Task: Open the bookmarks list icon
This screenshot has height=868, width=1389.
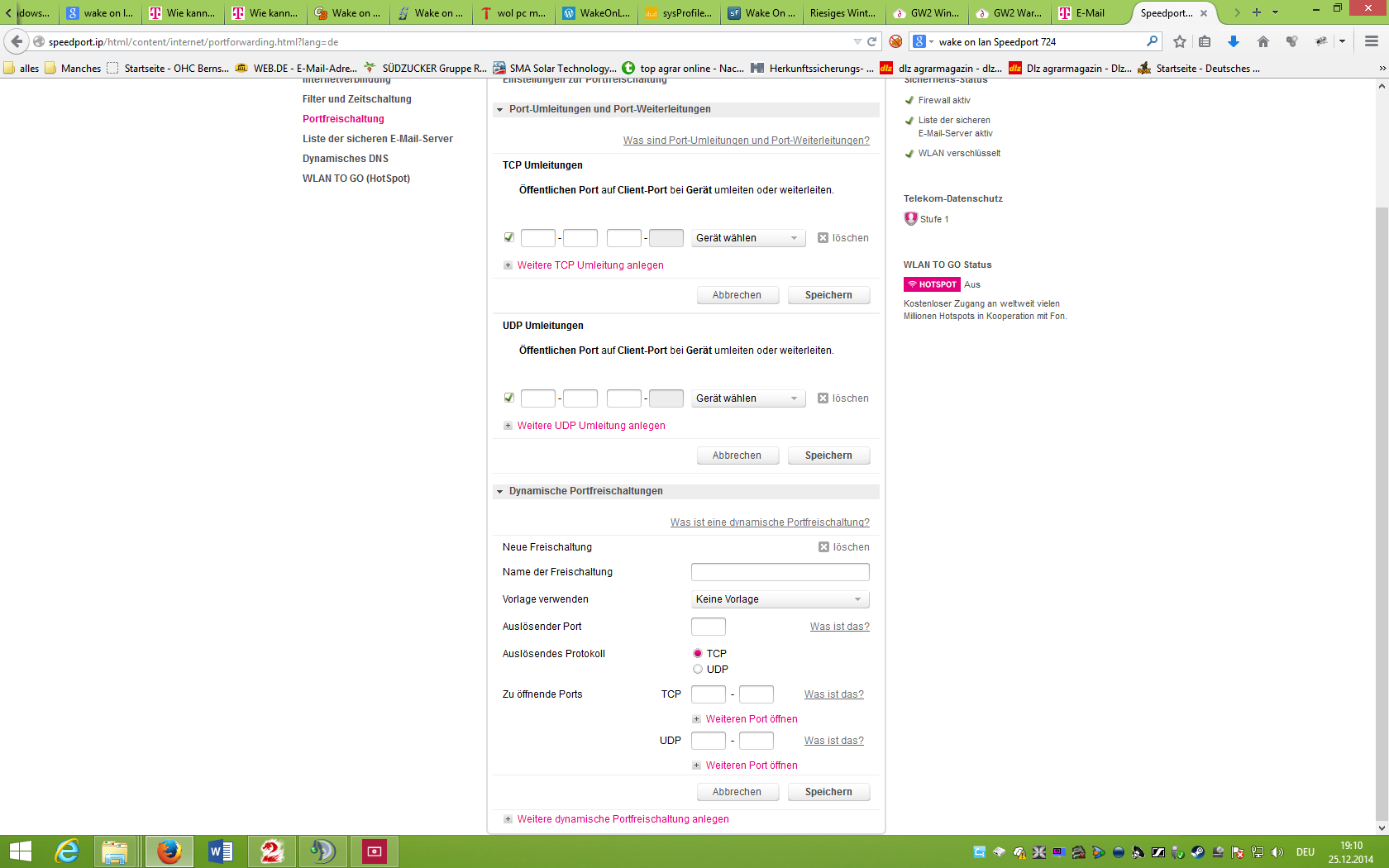Action: (1205, 41)
